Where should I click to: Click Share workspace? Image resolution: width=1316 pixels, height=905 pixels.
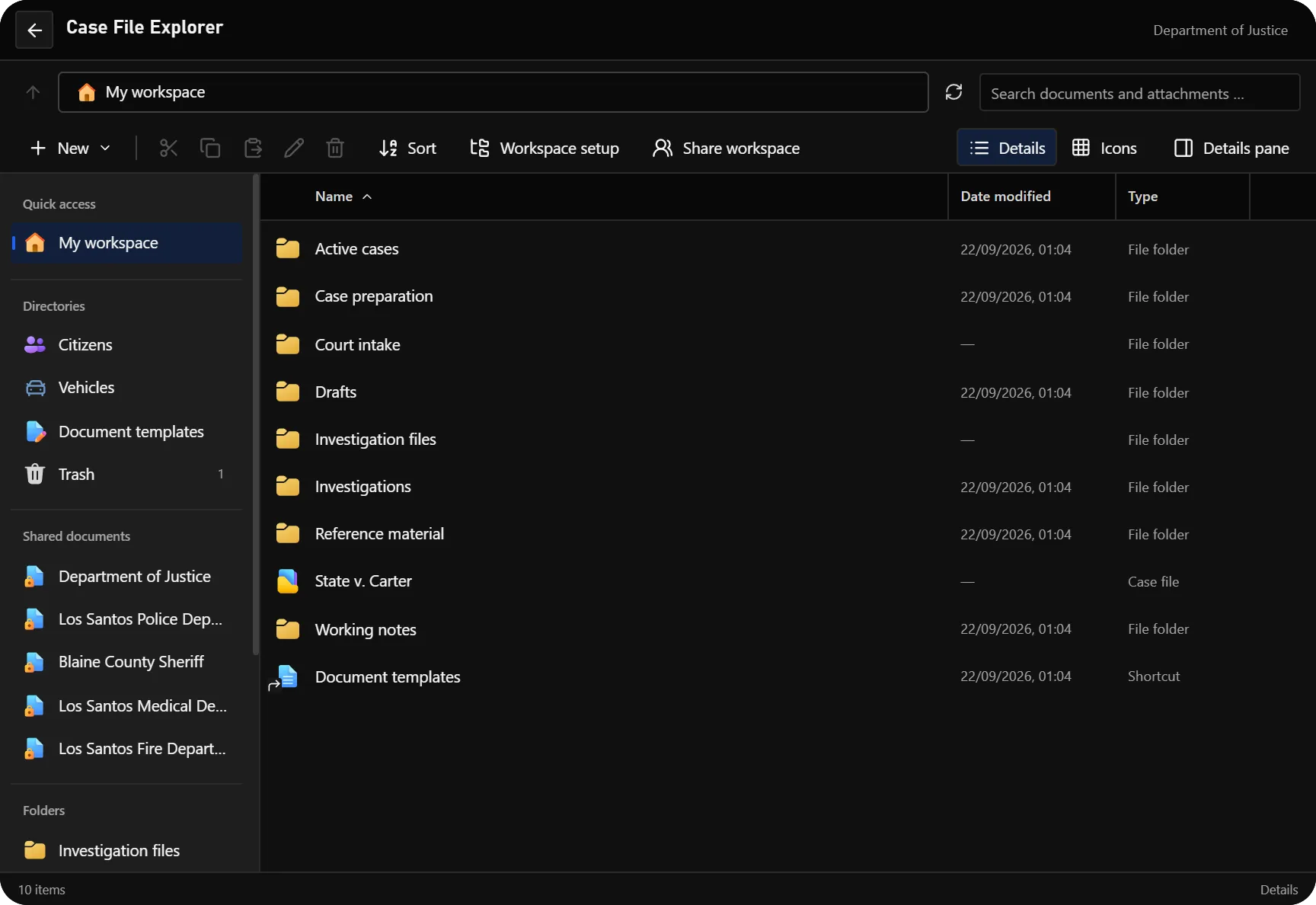726,148
